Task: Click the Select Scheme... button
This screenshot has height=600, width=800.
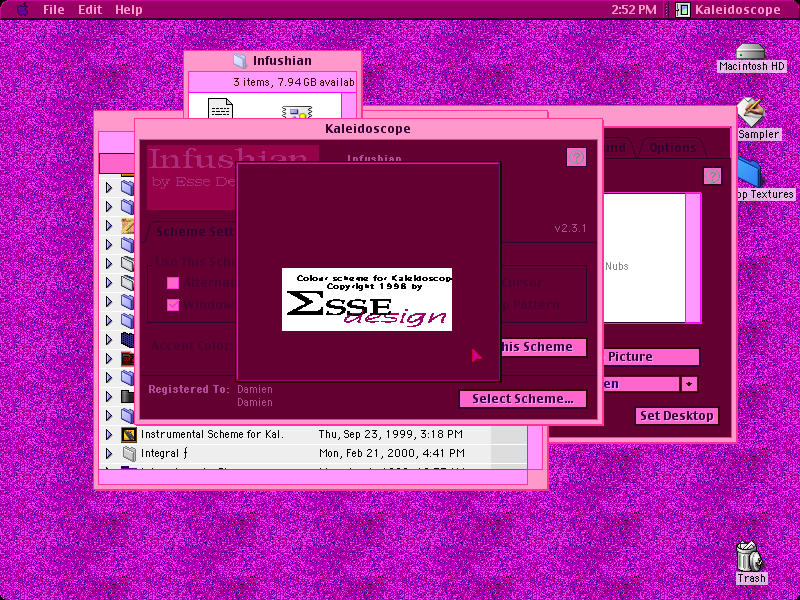Action: pyautogui.click(x=523, y=399)
